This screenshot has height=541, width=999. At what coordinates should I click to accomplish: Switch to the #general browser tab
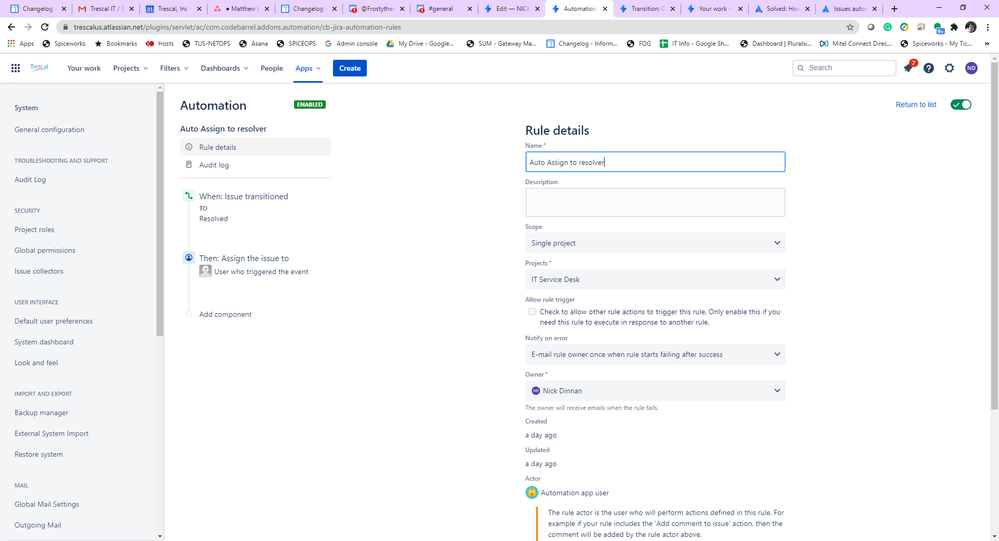[x=443, y=9]
